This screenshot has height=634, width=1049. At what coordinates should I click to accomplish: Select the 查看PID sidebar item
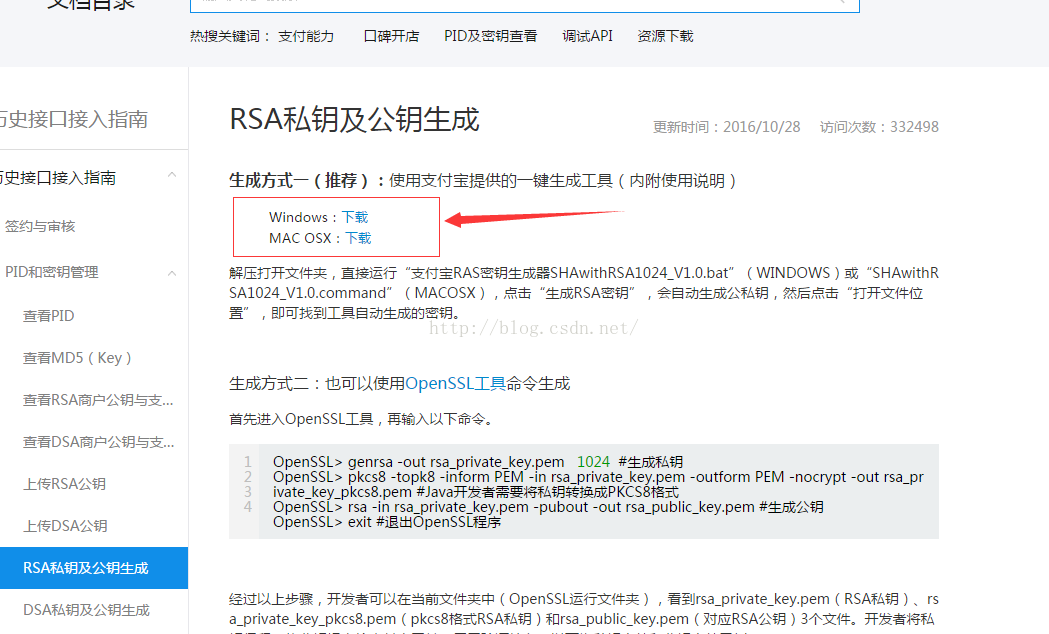click(48, 314)
